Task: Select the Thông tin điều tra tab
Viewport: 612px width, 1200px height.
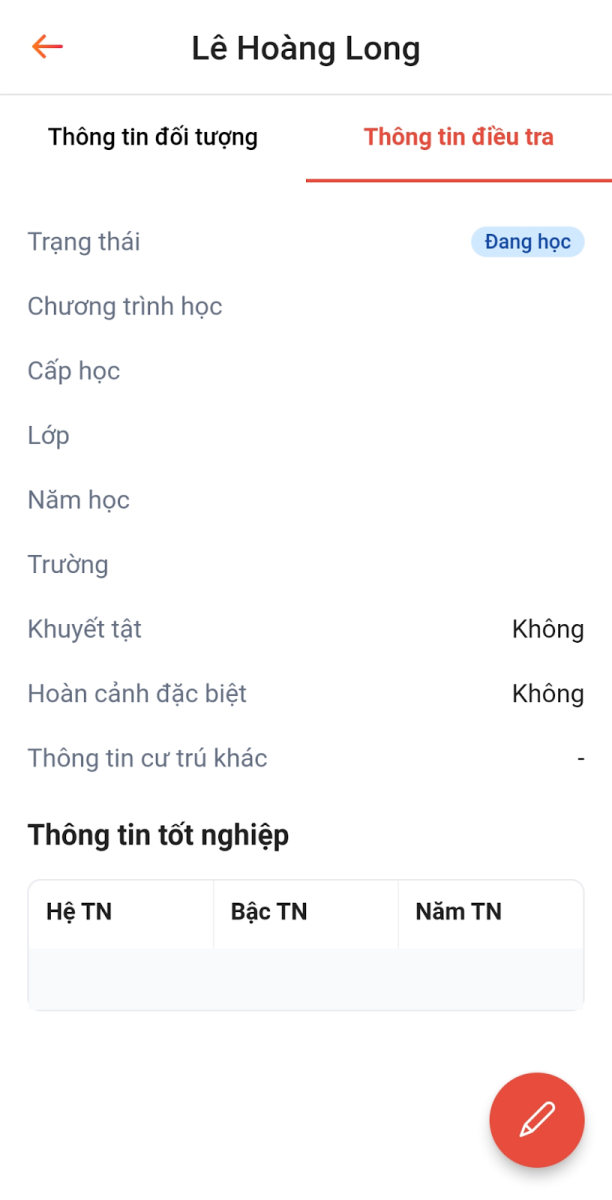Action: (x=458, y=137)
